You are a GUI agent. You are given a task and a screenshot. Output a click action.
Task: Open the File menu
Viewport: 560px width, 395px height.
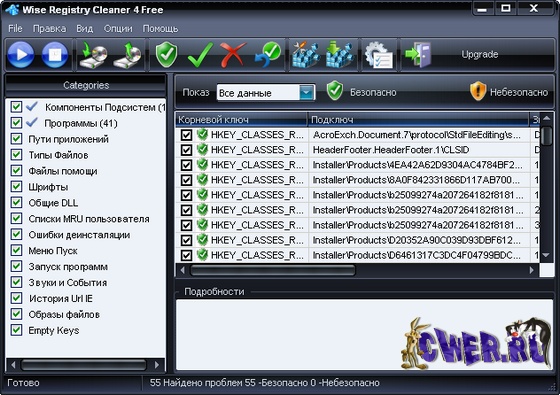(x=15, y=29)
